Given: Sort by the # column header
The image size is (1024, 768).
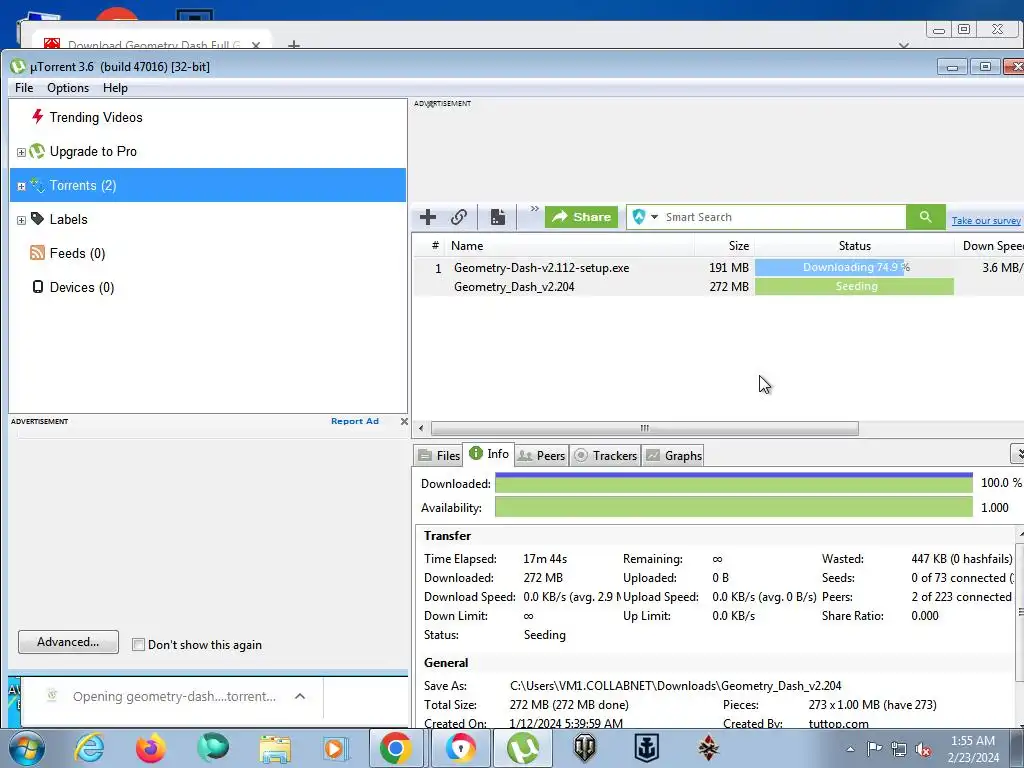Looking at the screenshot, I should (x=435, y=246).
